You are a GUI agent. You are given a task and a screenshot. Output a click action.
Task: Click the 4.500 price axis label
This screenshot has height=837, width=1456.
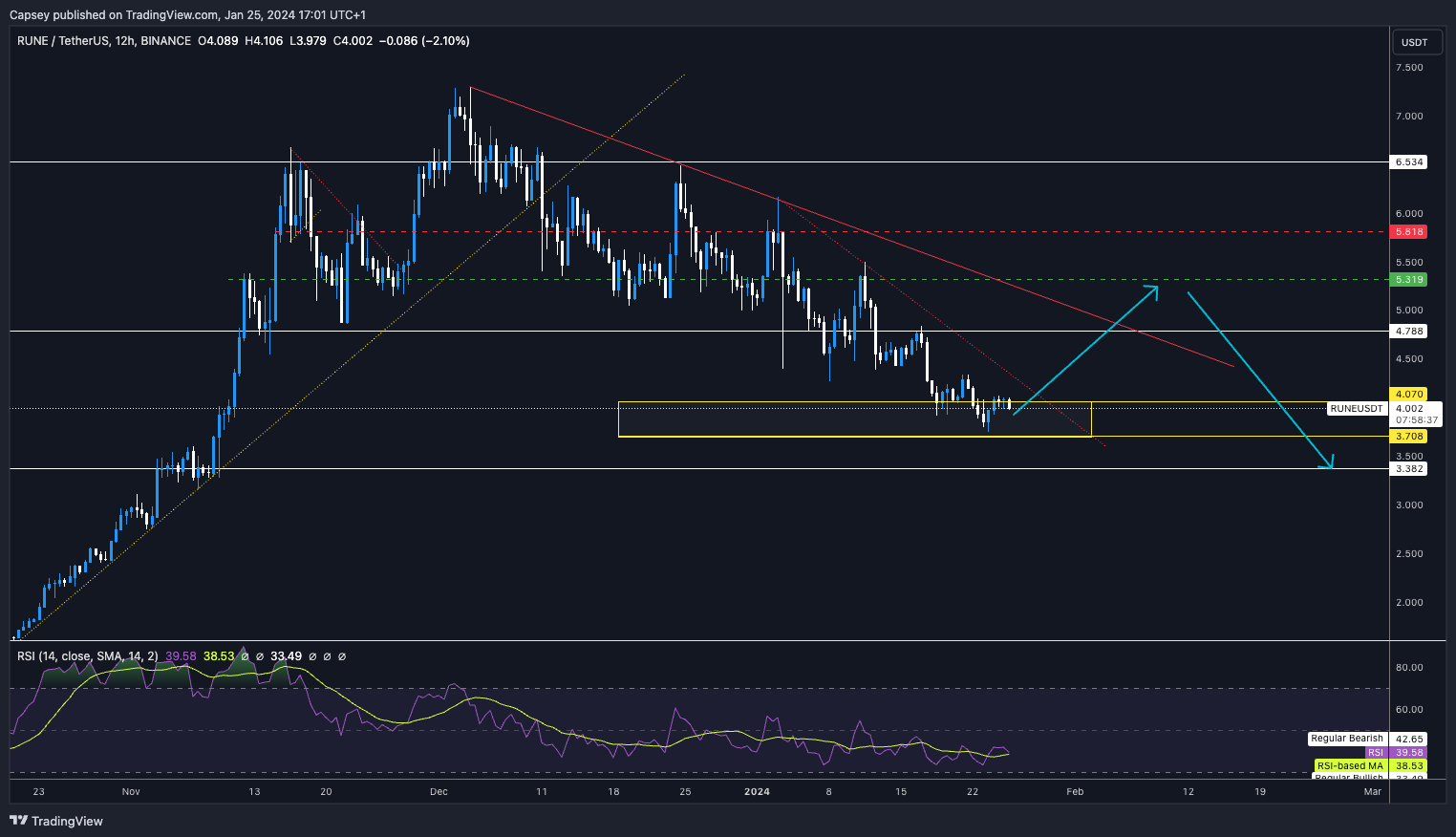pos(1409,359)
